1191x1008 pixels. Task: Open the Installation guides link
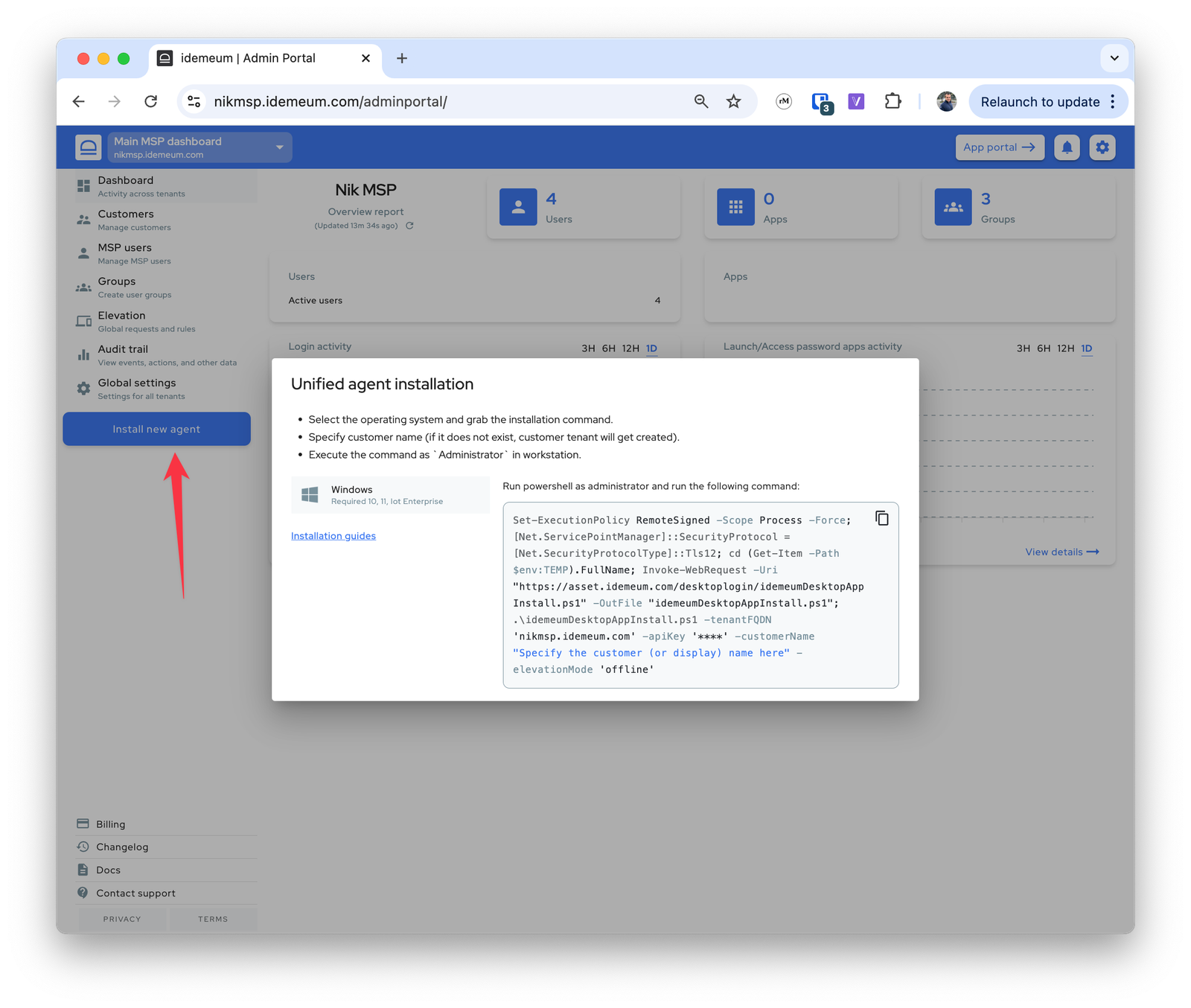click(x=333, y=536)
